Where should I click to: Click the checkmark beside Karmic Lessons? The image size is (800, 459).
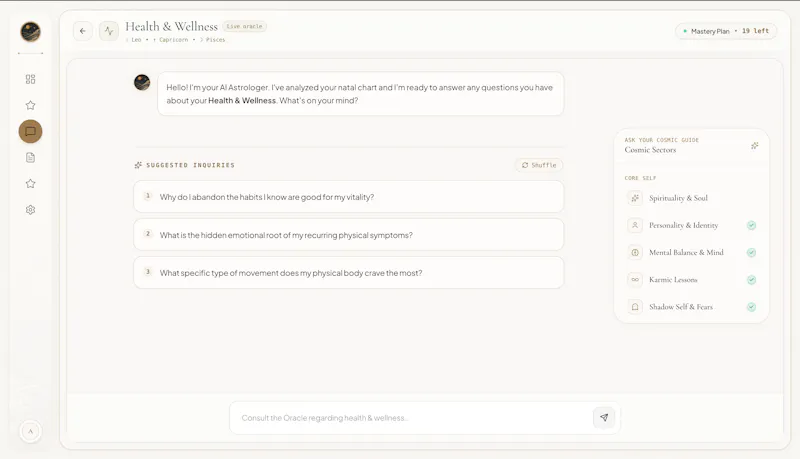coord(752,280)
